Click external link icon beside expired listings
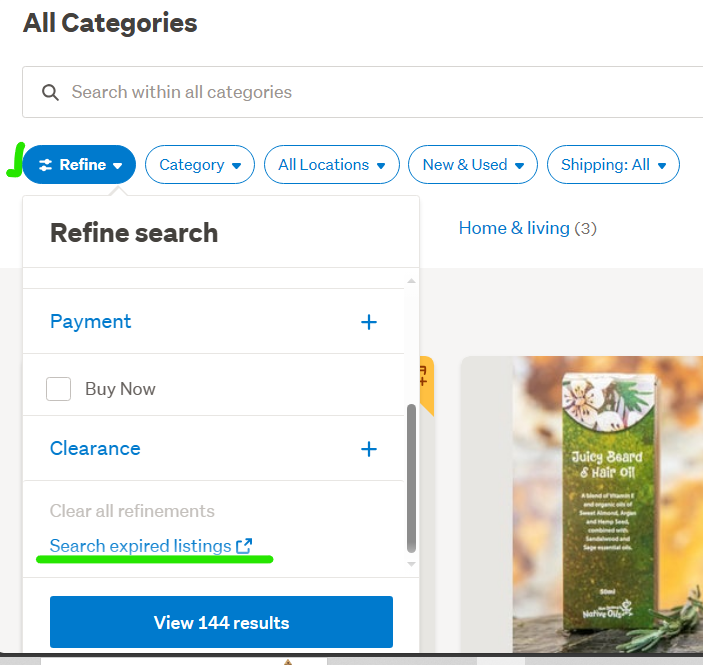Viewport: 703px width, 665px height. point(244,546)
